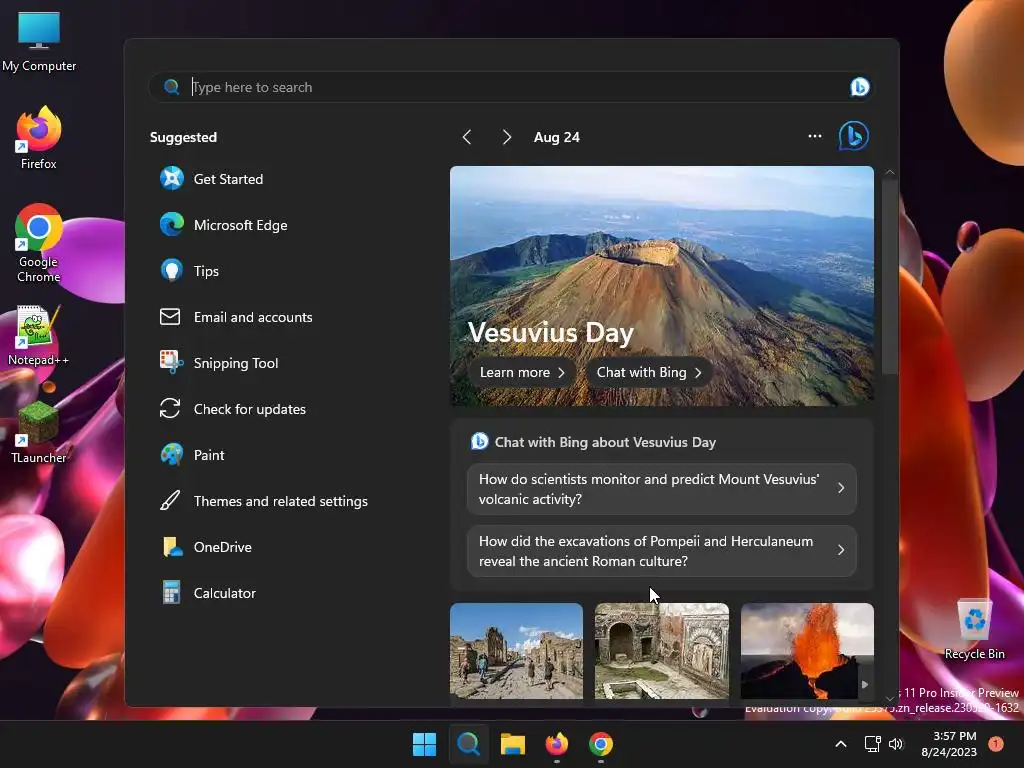1024x768 pixels.
Task: Open OneDrive icon in suggestions
Action: (x=172, y=547)
